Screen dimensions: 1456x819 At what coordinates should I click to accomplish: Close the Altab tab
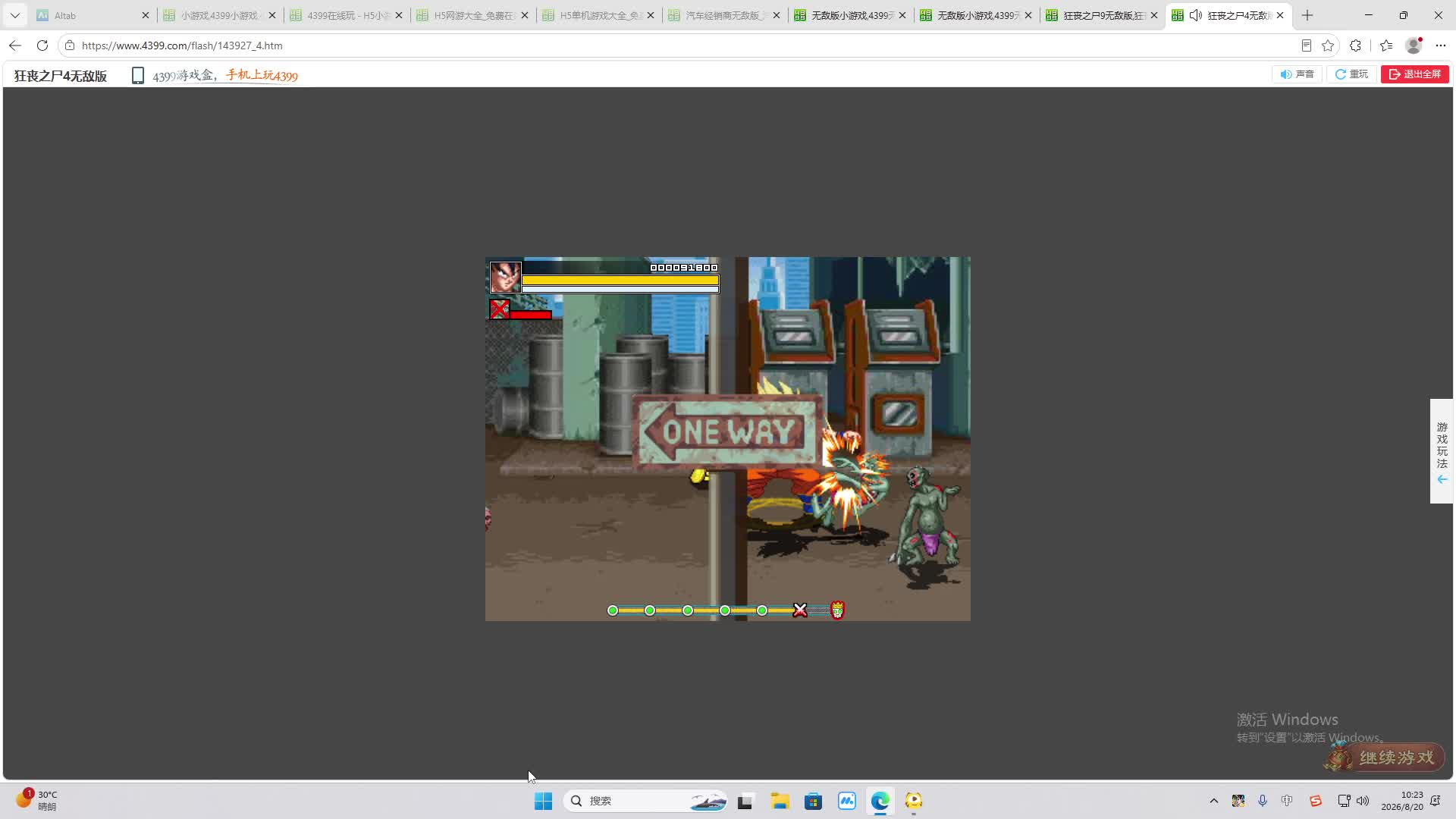point(146,15)
